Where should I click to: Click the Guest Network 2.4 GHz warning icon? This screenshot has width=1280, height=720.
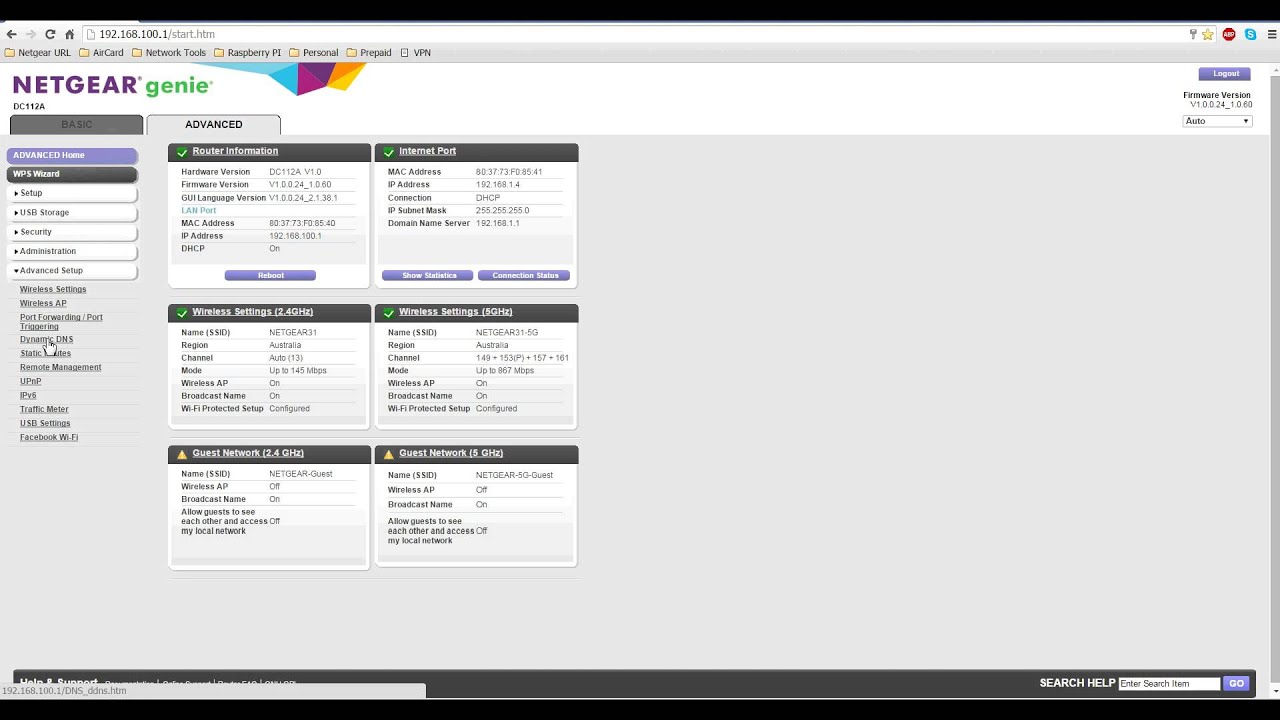pyautogui.click(x=182, y=454)
